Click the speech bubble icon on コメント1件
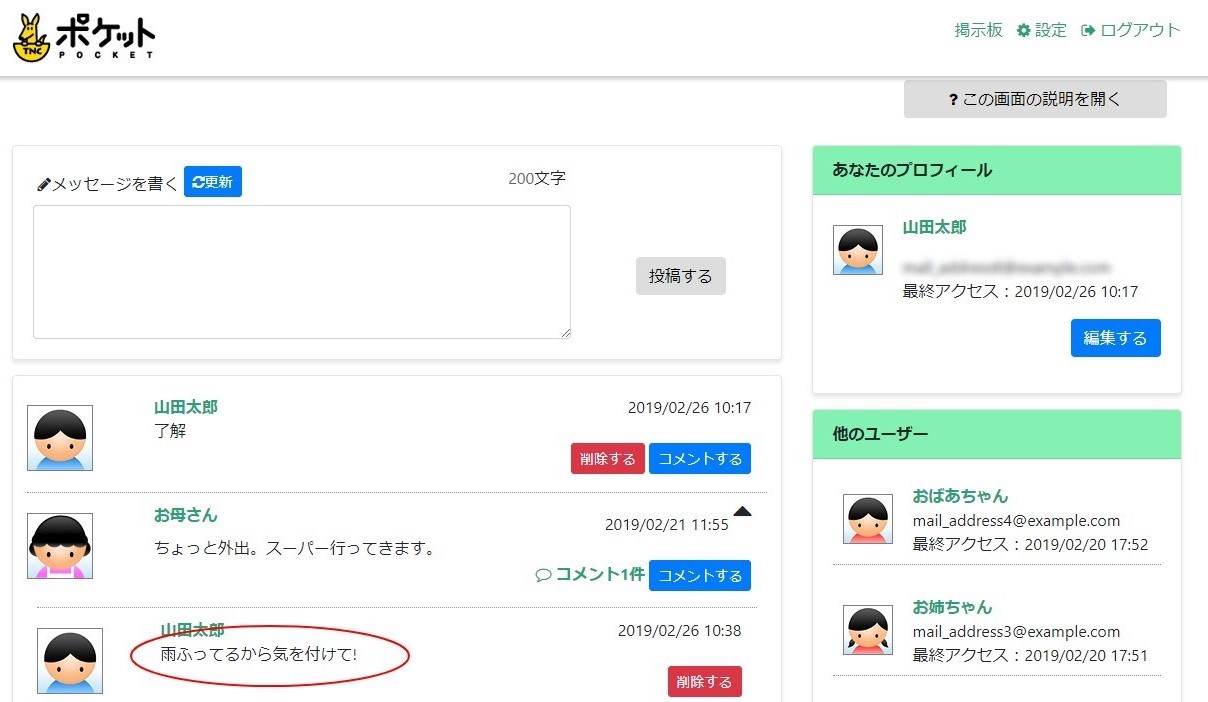This screenshot has height=702, width=1208. click(x=544, y=575)
